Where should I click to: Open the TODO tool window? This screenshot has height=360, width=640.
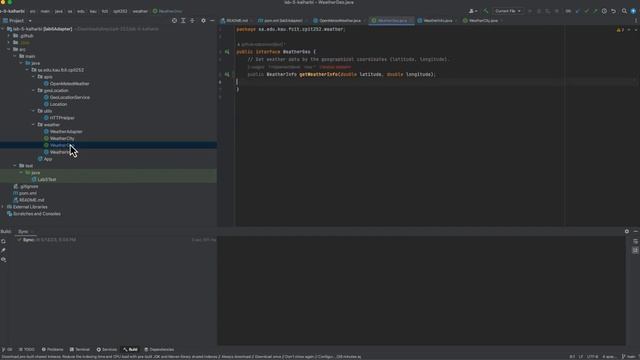[x=27, y=350]
